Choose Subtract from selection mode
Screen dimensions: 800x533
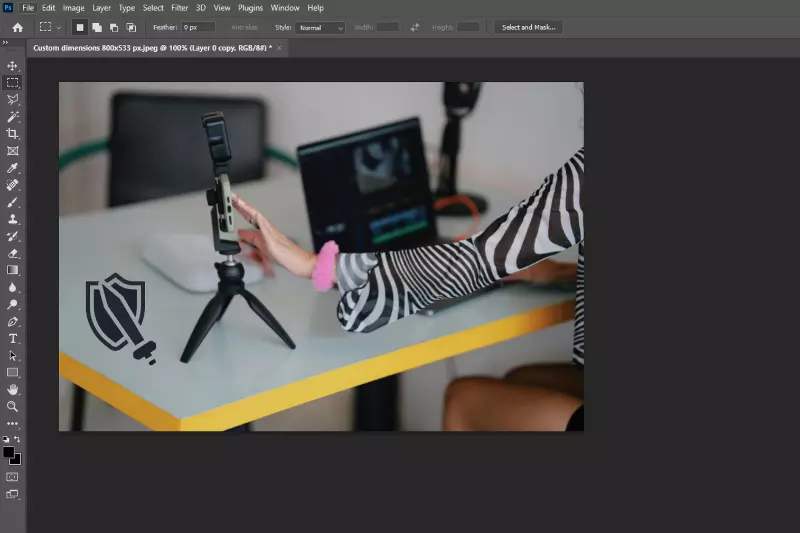coord(114,28)
